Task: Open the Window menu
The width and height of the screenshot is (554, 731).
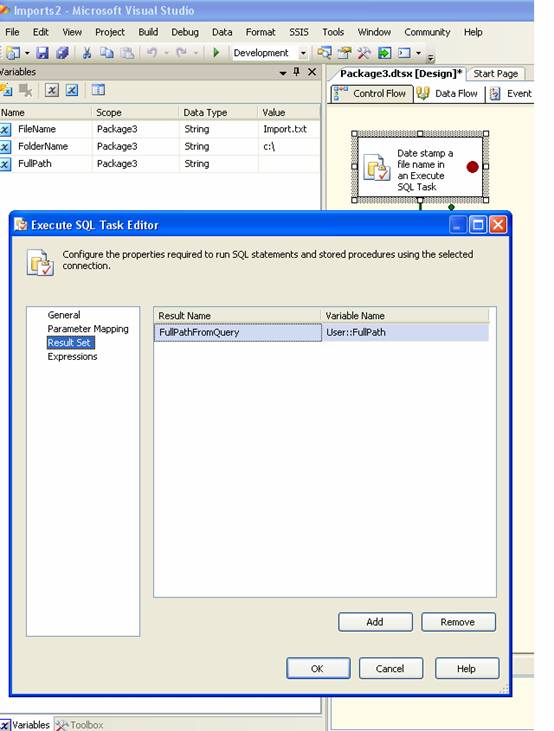Action: [374, 32]
